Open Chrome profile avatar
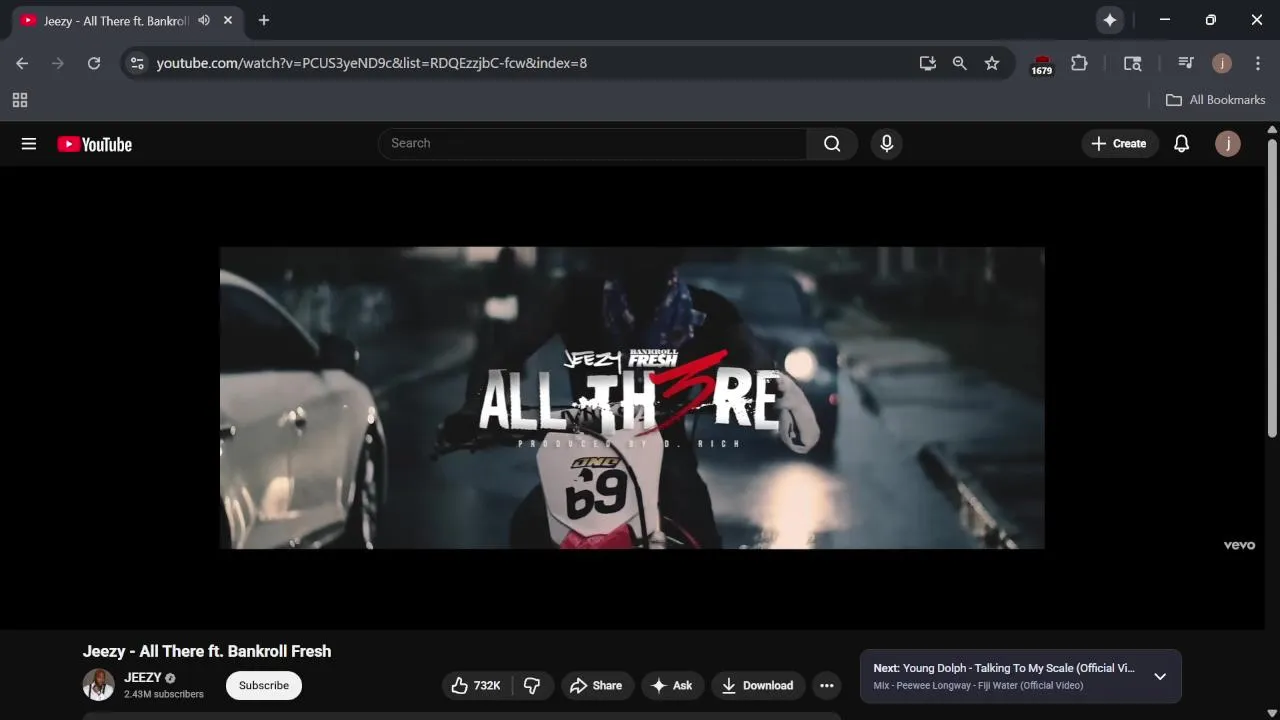The image size is (1280, 720). click(1222, 63)
